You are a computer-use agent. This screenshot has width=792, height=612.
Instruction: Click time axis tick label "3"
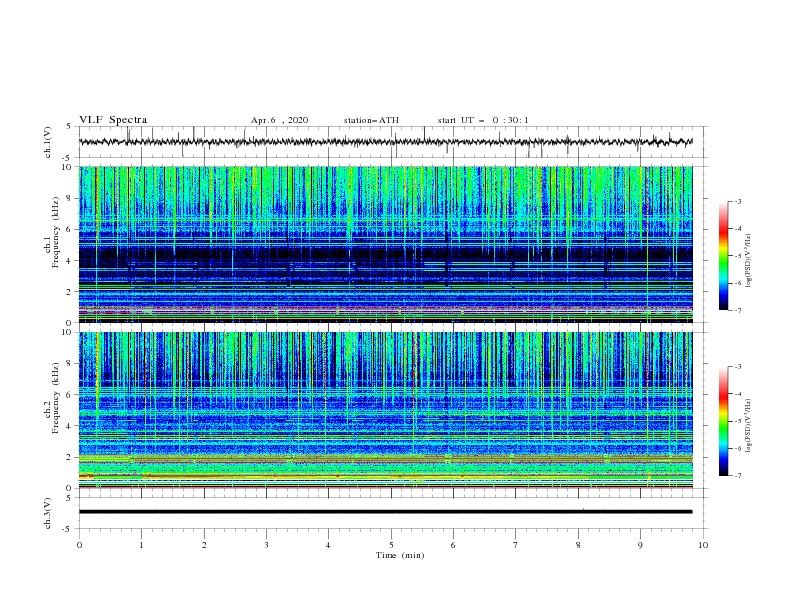pos(266,545)
